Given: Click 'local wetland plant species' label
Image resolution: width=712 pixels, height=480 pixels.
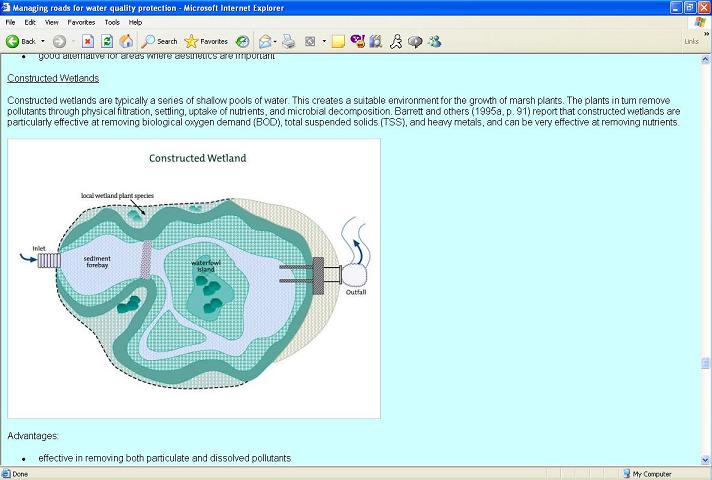Looking at the screenshot, I should [x=117, y=196].
